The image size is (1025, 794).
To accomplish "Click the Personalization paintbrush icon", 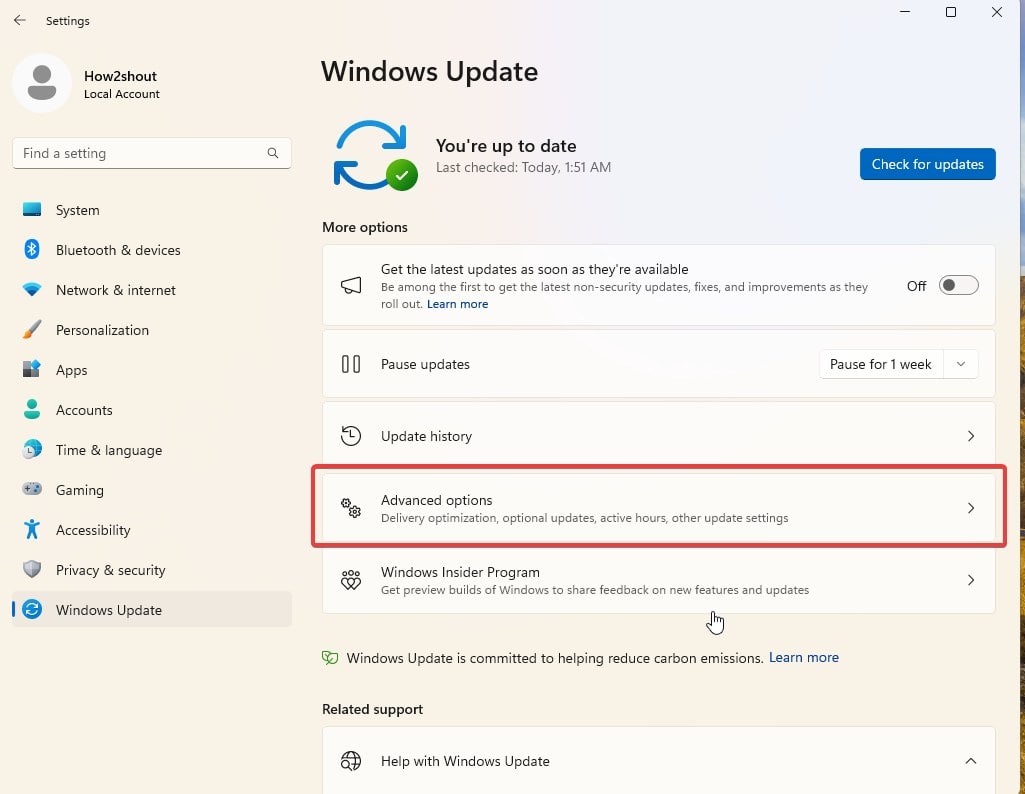I will click(32, 330).
